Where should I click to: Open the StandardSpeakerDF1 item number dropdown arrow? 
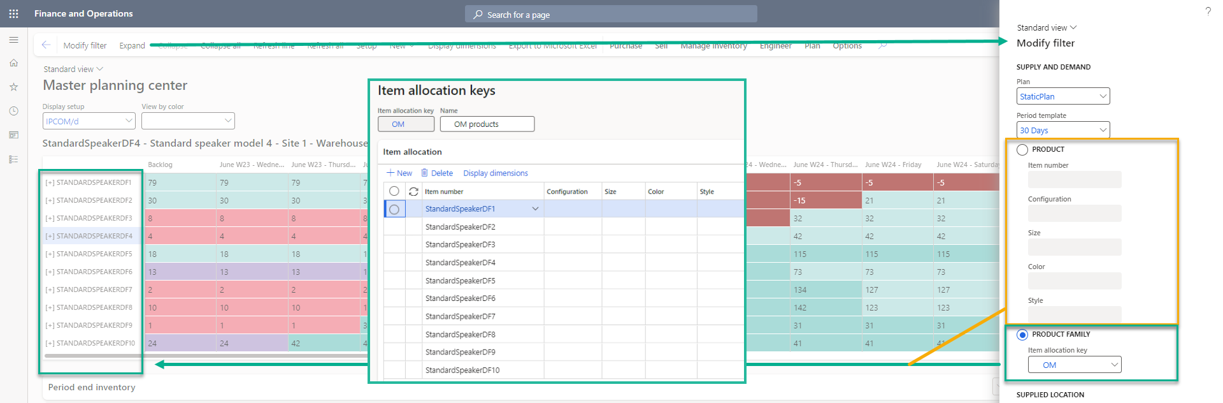click(535, 209)
